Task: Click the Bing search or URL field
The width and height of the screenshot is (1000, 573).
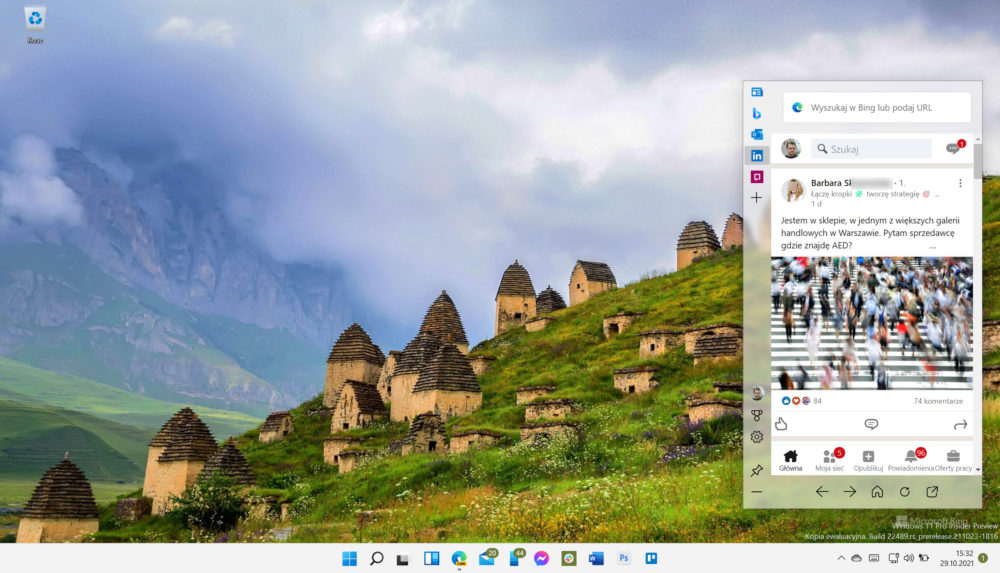Action: tap(877, 107)
